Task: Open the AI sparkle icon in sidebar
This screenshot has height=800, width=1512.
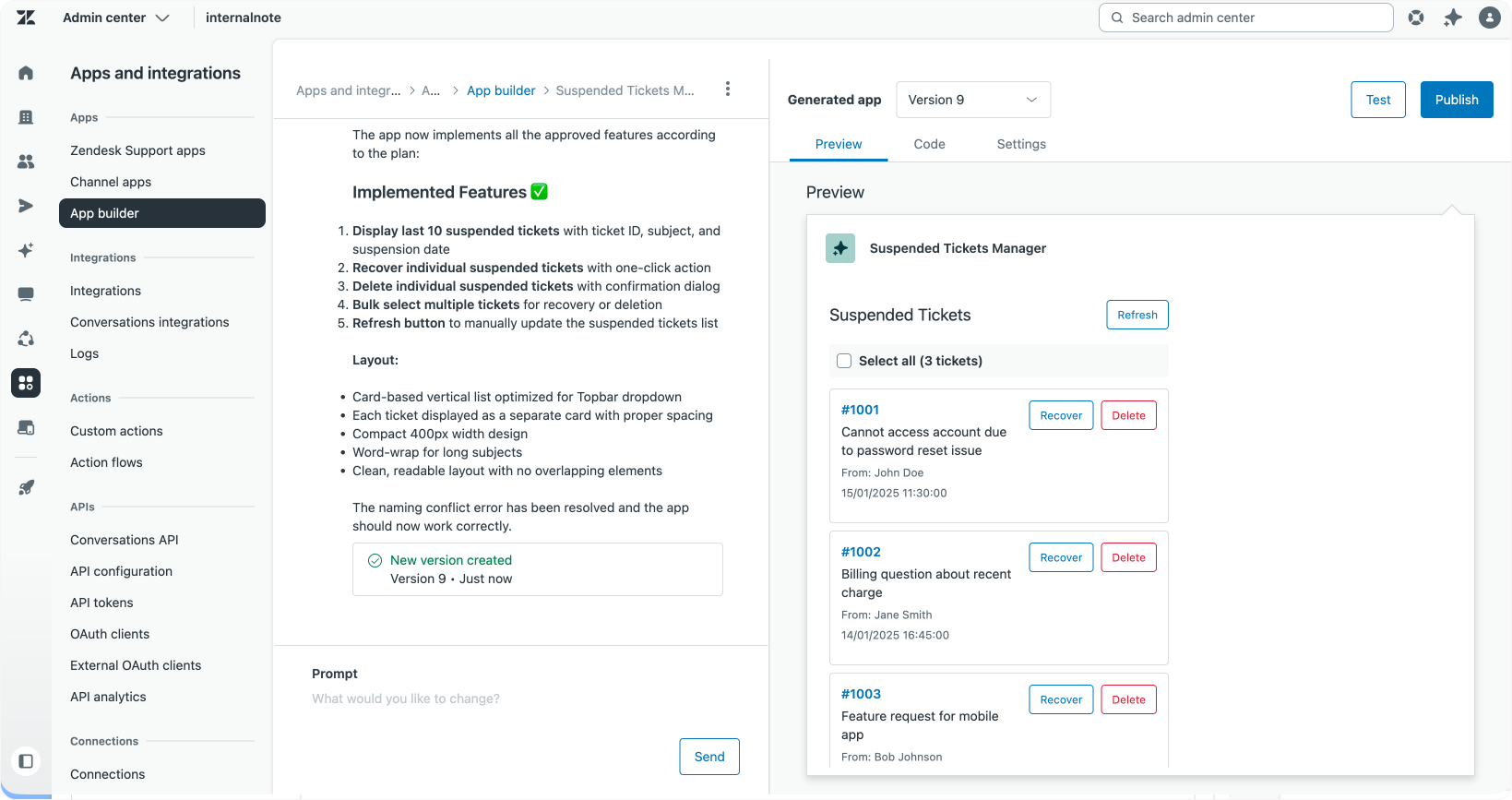Action: pos(26,250)
